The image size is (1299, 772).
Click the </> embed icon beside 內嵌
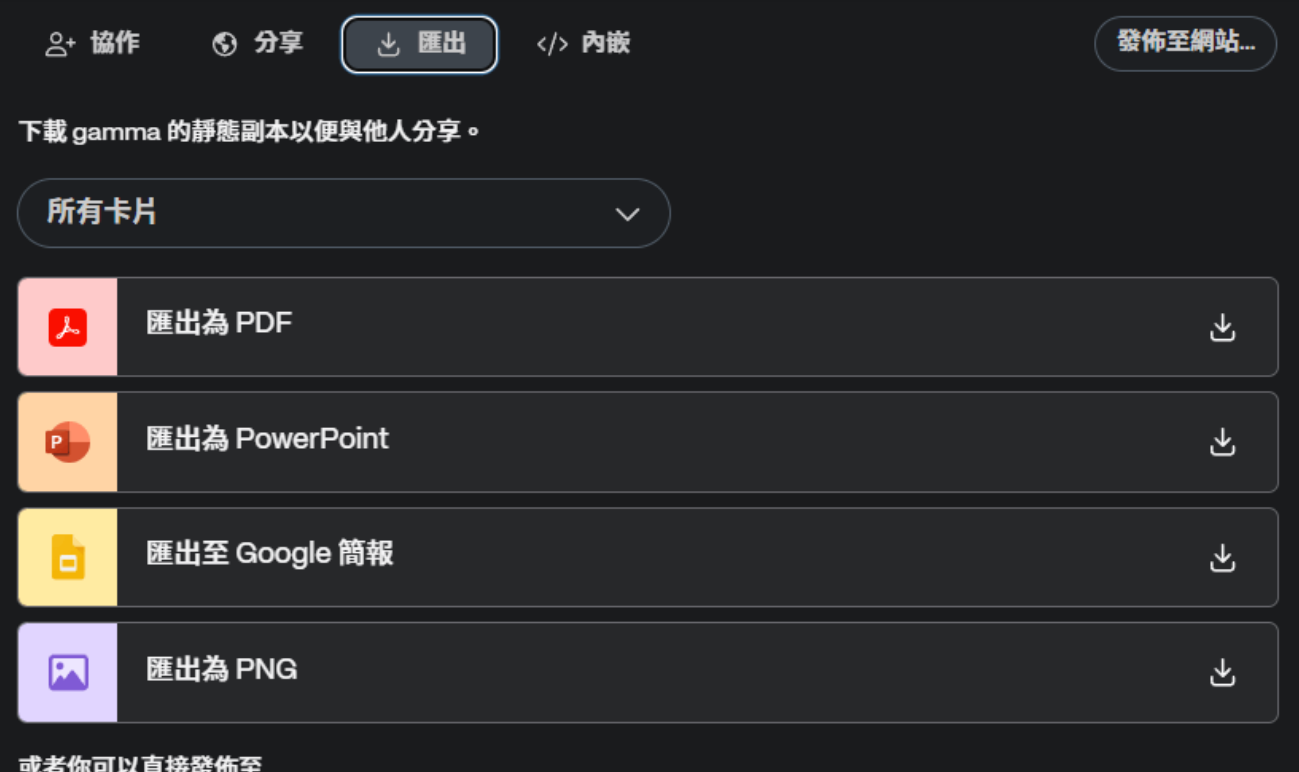[x=553, y=43]
